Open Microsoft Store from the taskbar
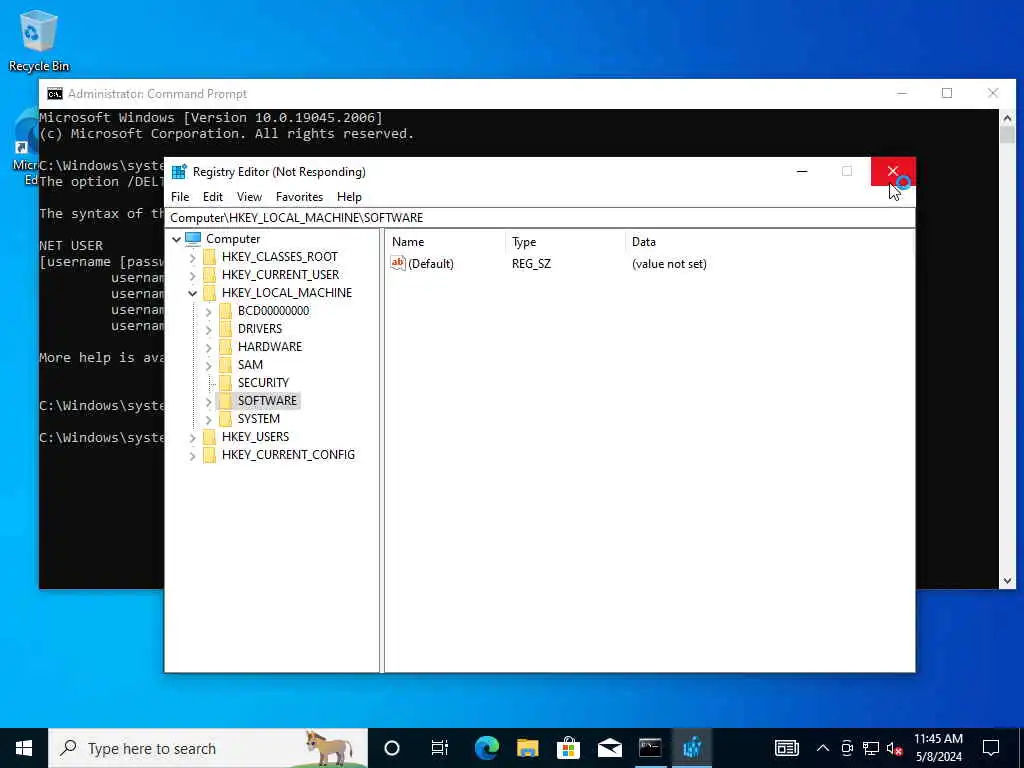Screen dimensions: 1024x768 [569, 748]
